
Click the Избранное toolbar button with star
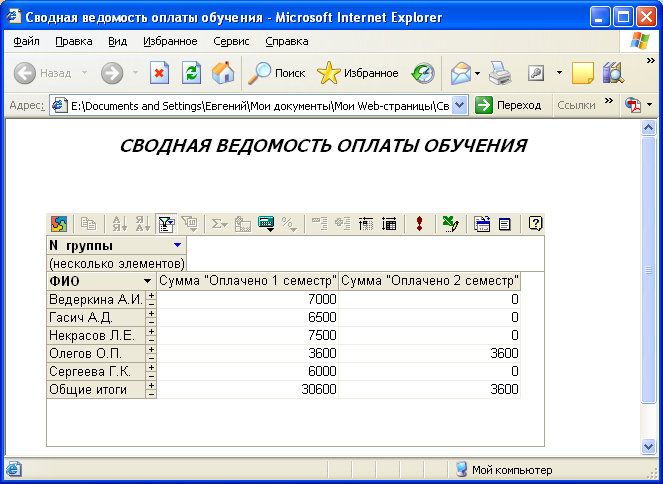358,73
